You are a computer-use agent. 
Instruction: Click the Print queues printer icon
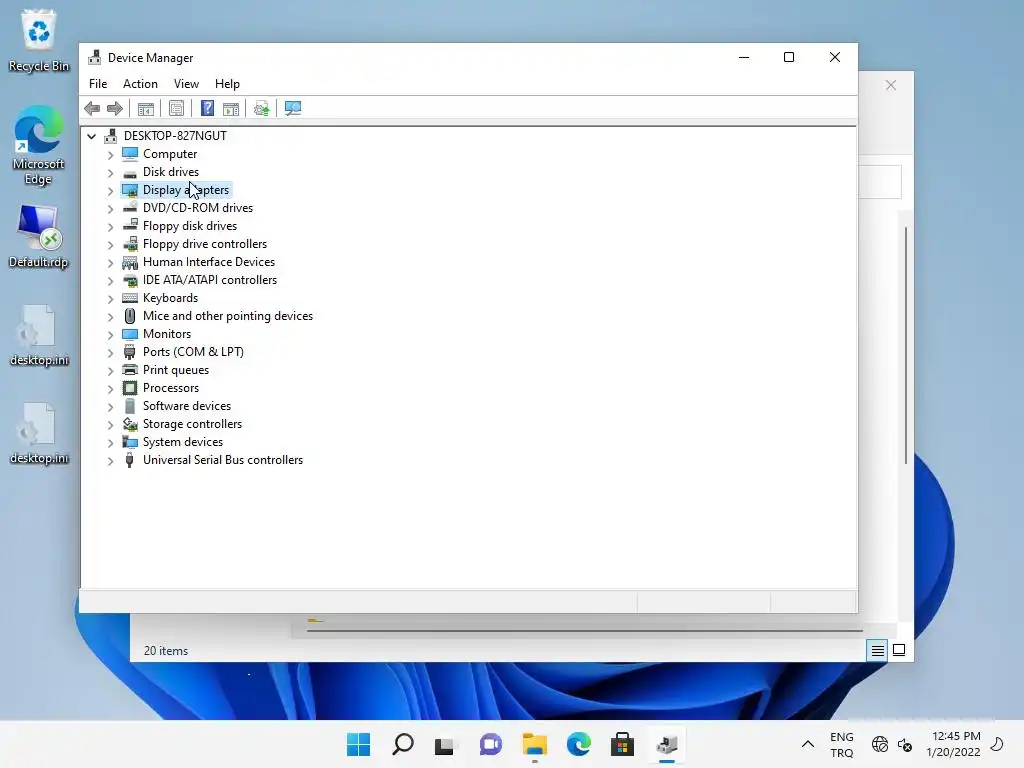pyautogui.click(x=130, y=370)
